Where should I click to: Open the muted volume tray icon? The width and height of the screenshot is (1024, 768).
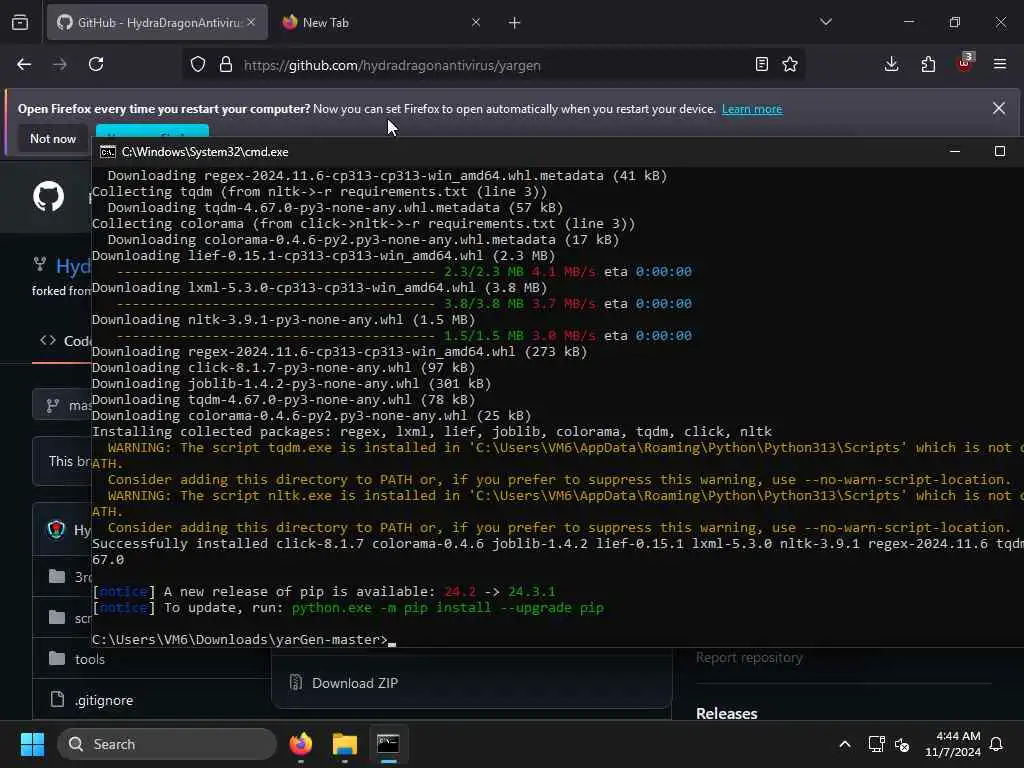pyautogui.click(x=903, y=744)
